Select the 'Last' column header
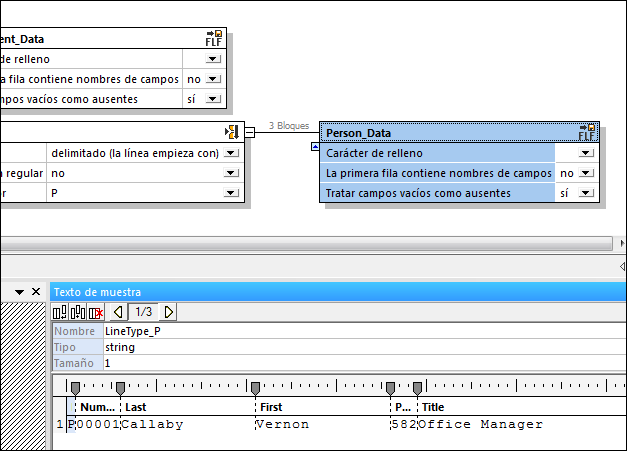 (x=134, y=407)
